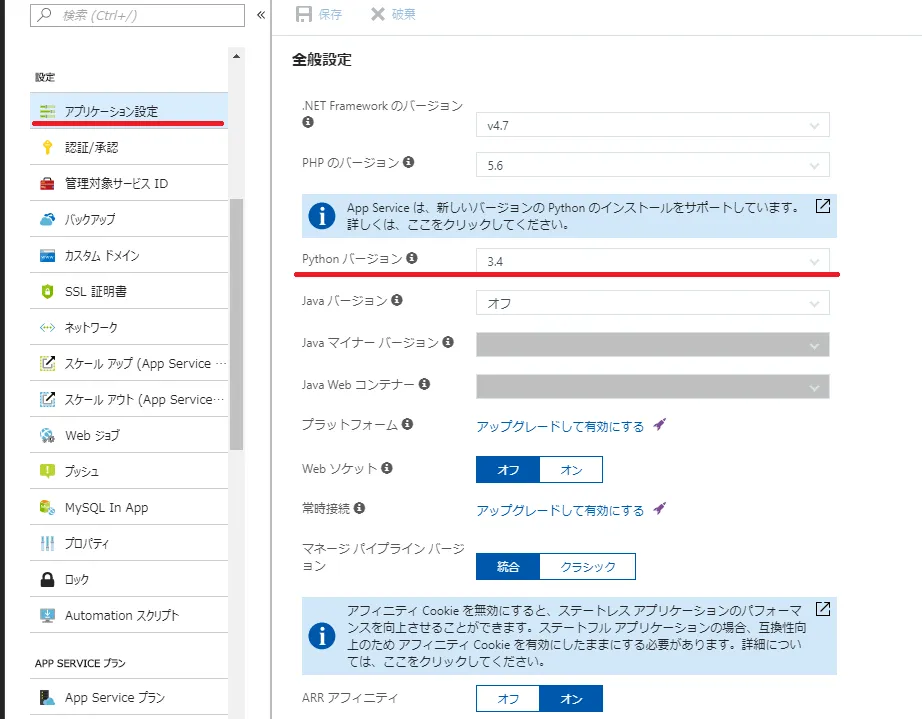Click the SSL 証明書 shield icon
922x719 pixels.
pos(47,291)
